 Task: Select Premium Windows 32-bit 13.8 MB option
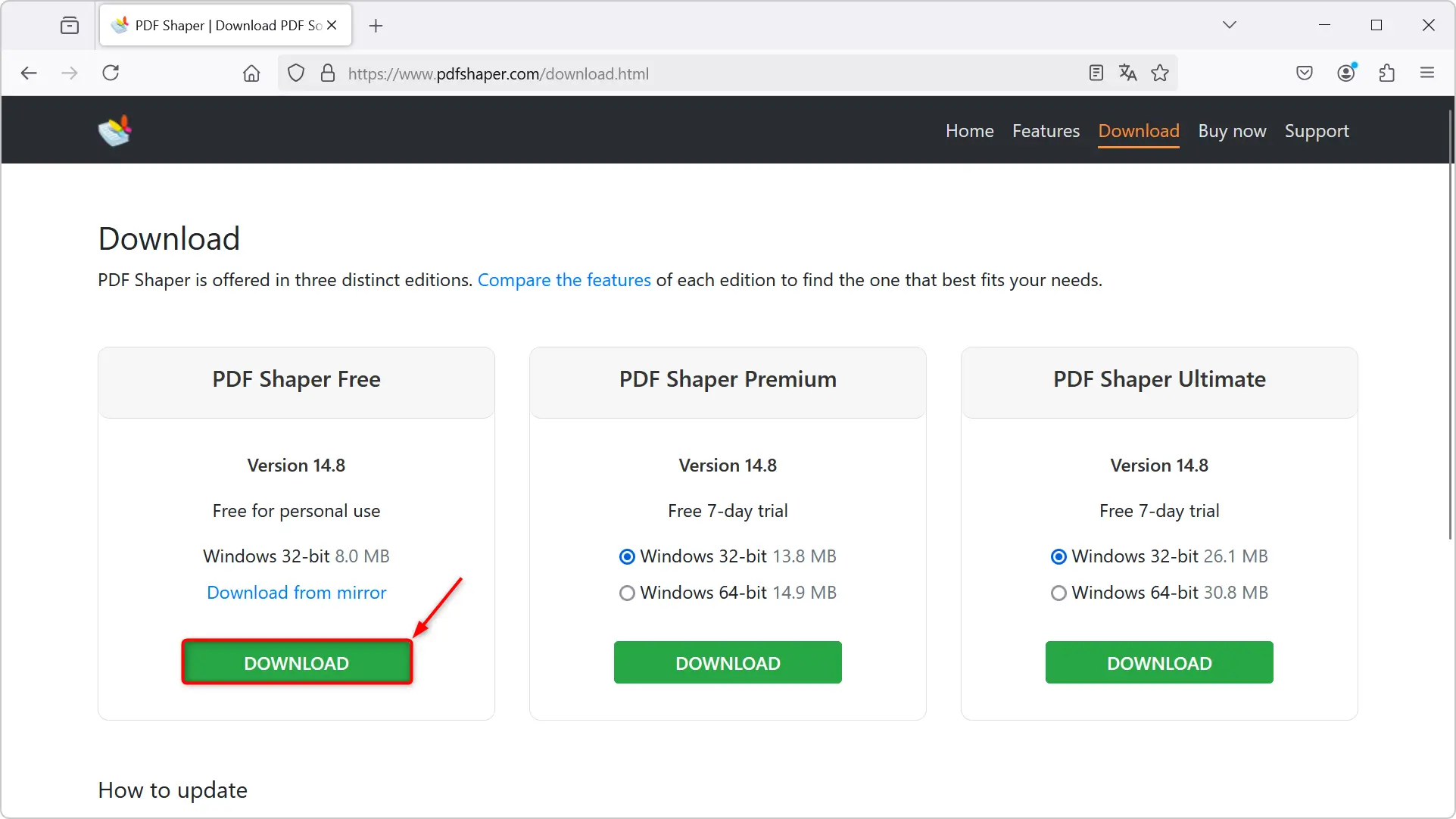pos(627,557)
